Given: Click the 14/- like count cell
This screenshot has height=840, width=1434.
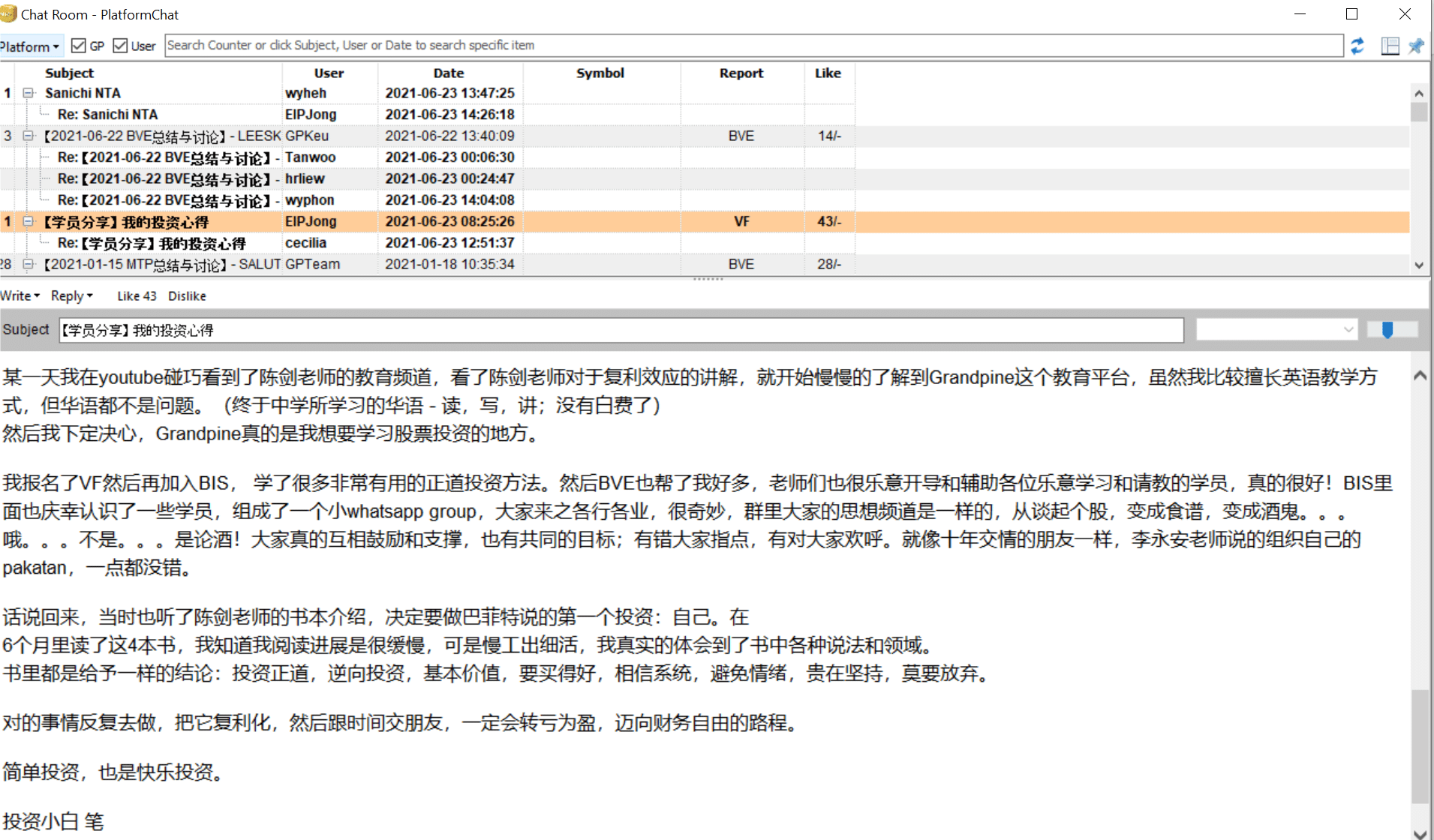Looking at the screenshot, I should click(829, 136).
